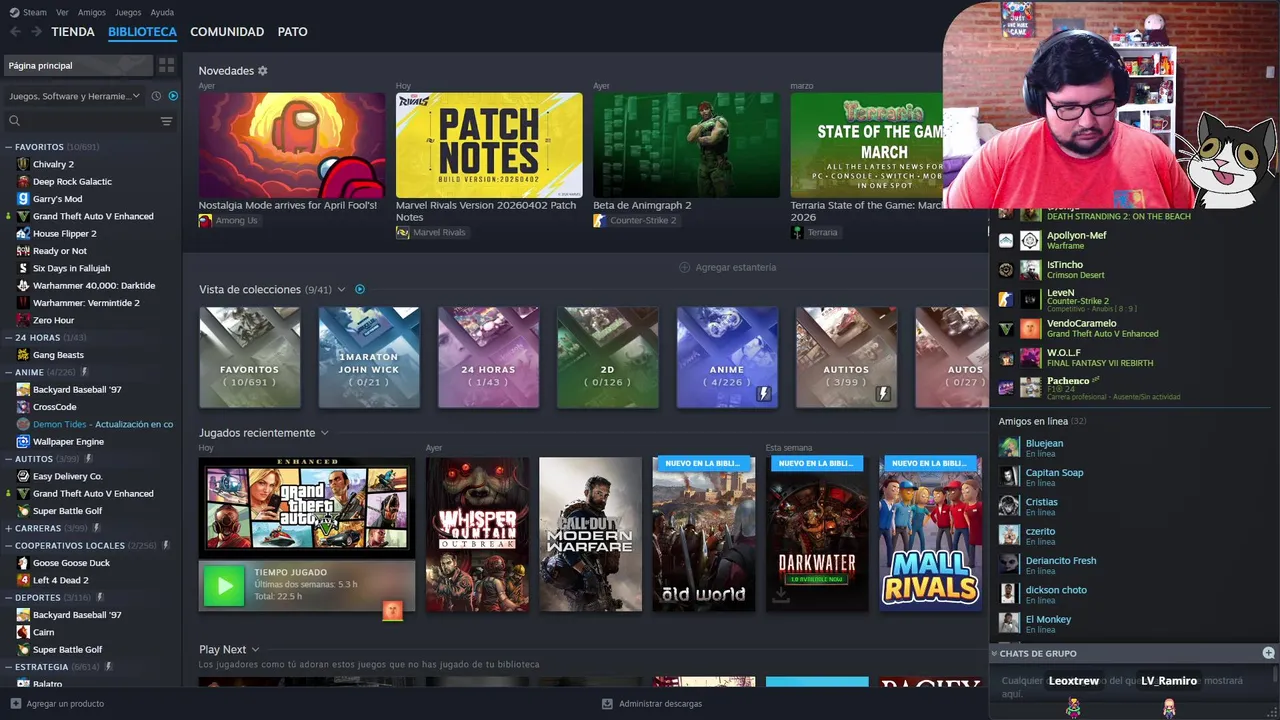1280x720 pixels.
Task: Open the Old World game cover
Action: pos(704,534)
